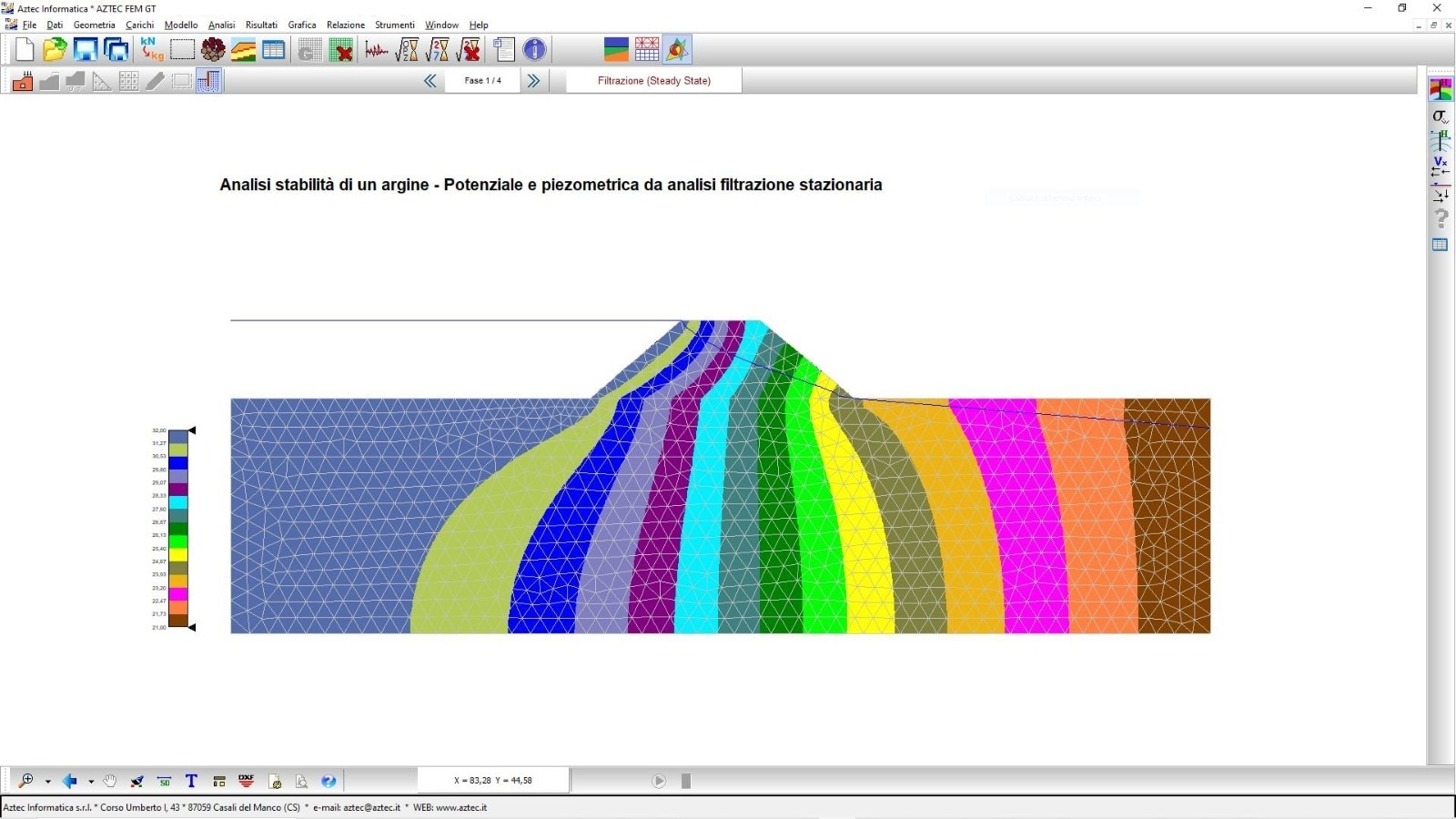Viewport: 1456px width, 819px height.
Task: Open the Modello menu
Action: click(x=181, y=25)
